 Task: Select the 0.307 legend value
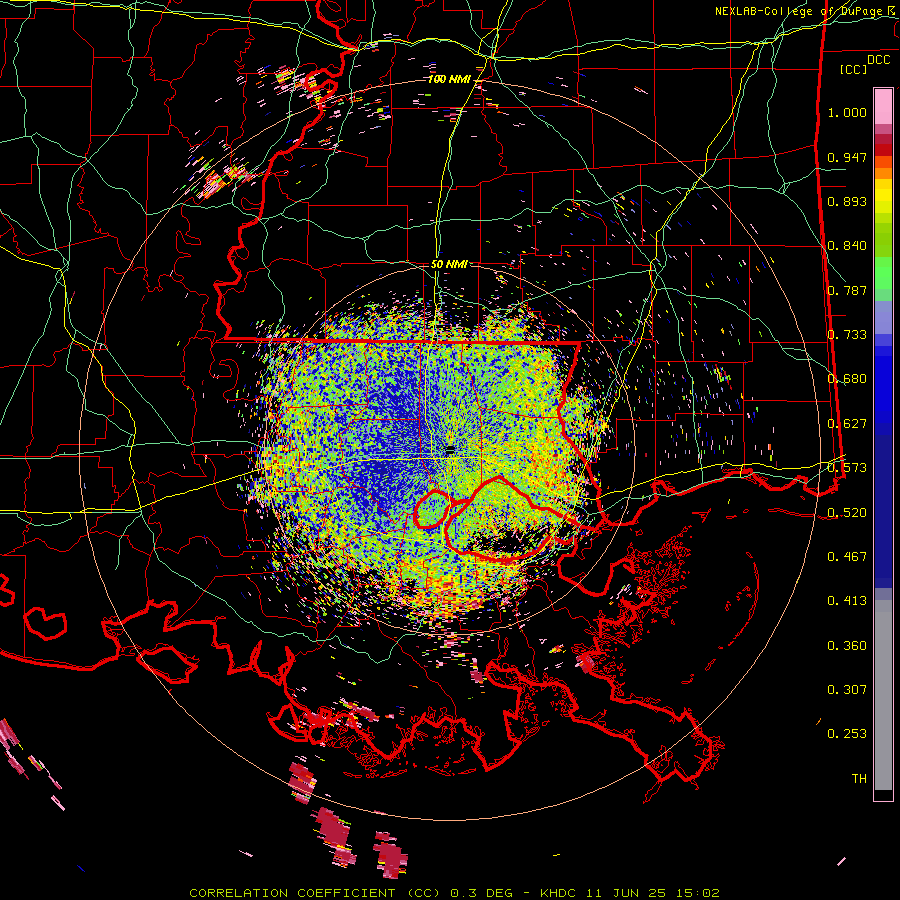(x=847, y=689)
